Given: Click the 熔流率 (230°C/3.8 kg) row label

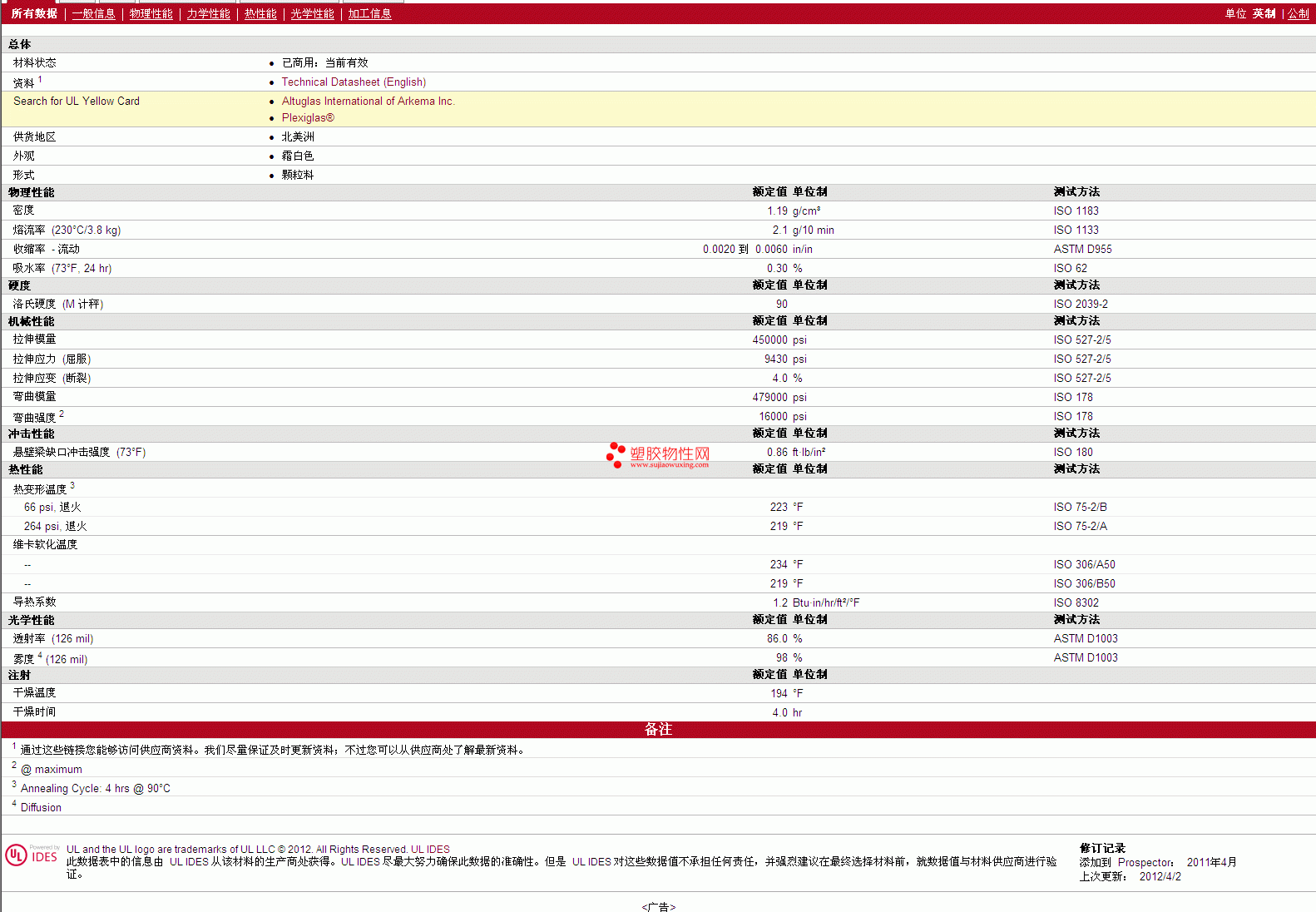Looking at the screenshot, I should (67, 230).
